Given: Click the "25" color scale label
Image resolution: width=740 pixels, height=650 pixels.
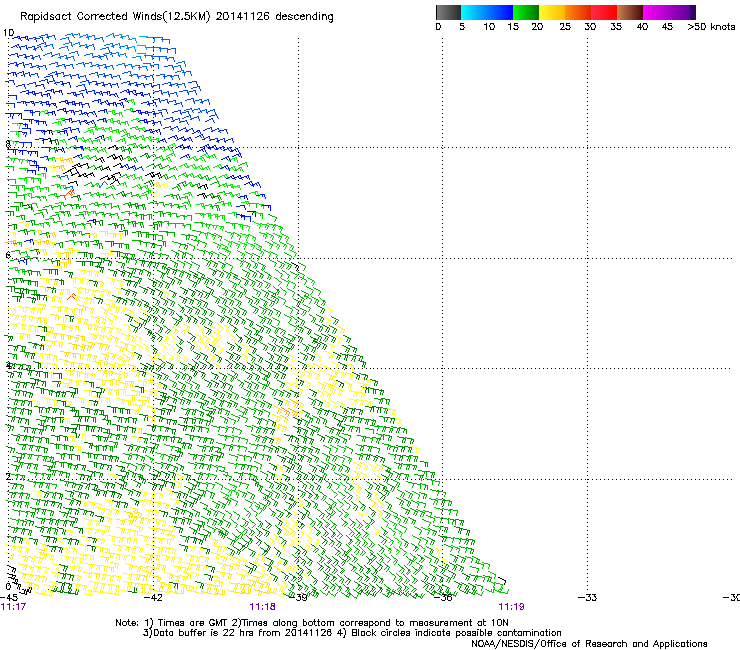Looking at the screenshot, I should point(565,27).
